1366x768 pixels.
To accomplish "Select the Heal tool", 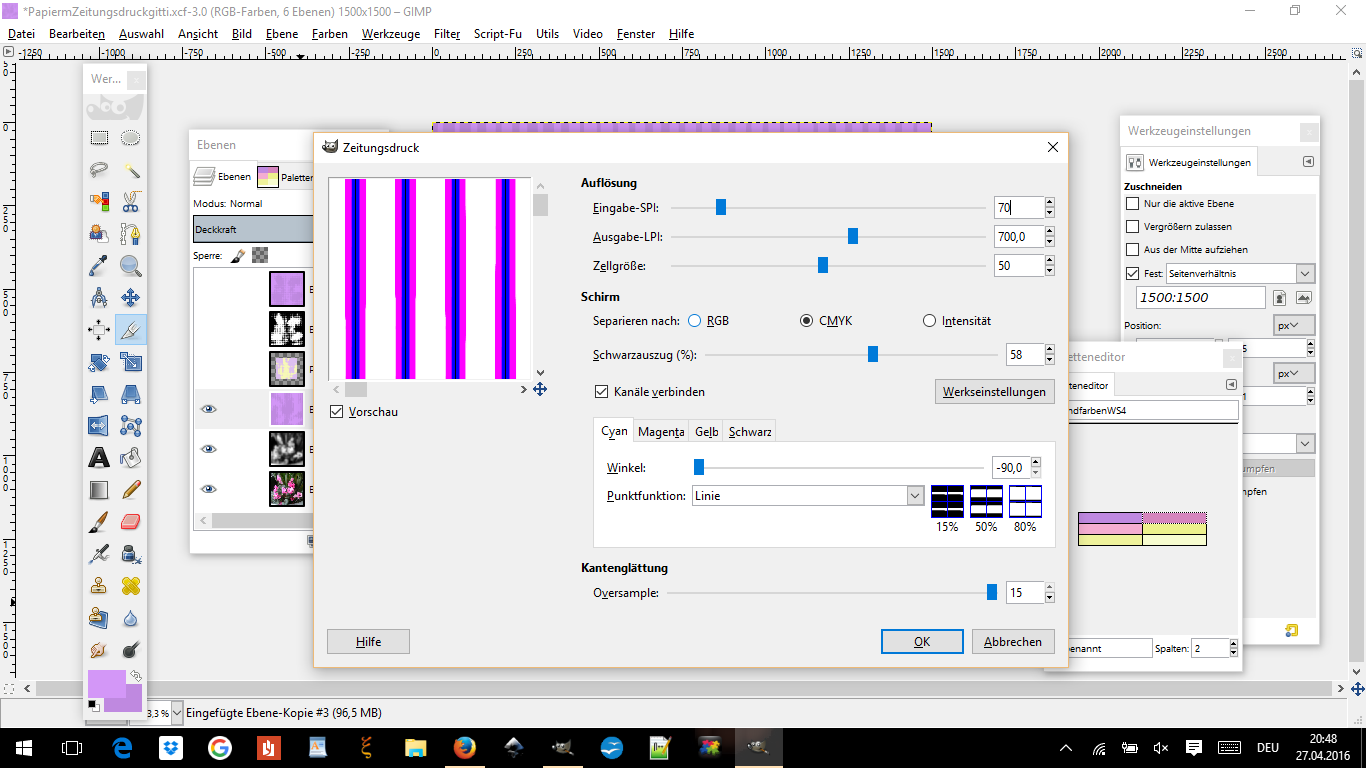I will pyautogui.click(x=131, y=586).
